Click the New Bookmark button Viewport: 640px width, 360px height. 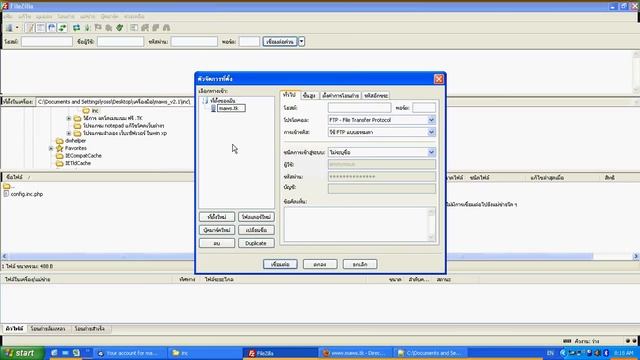click(x=217, y=230)
